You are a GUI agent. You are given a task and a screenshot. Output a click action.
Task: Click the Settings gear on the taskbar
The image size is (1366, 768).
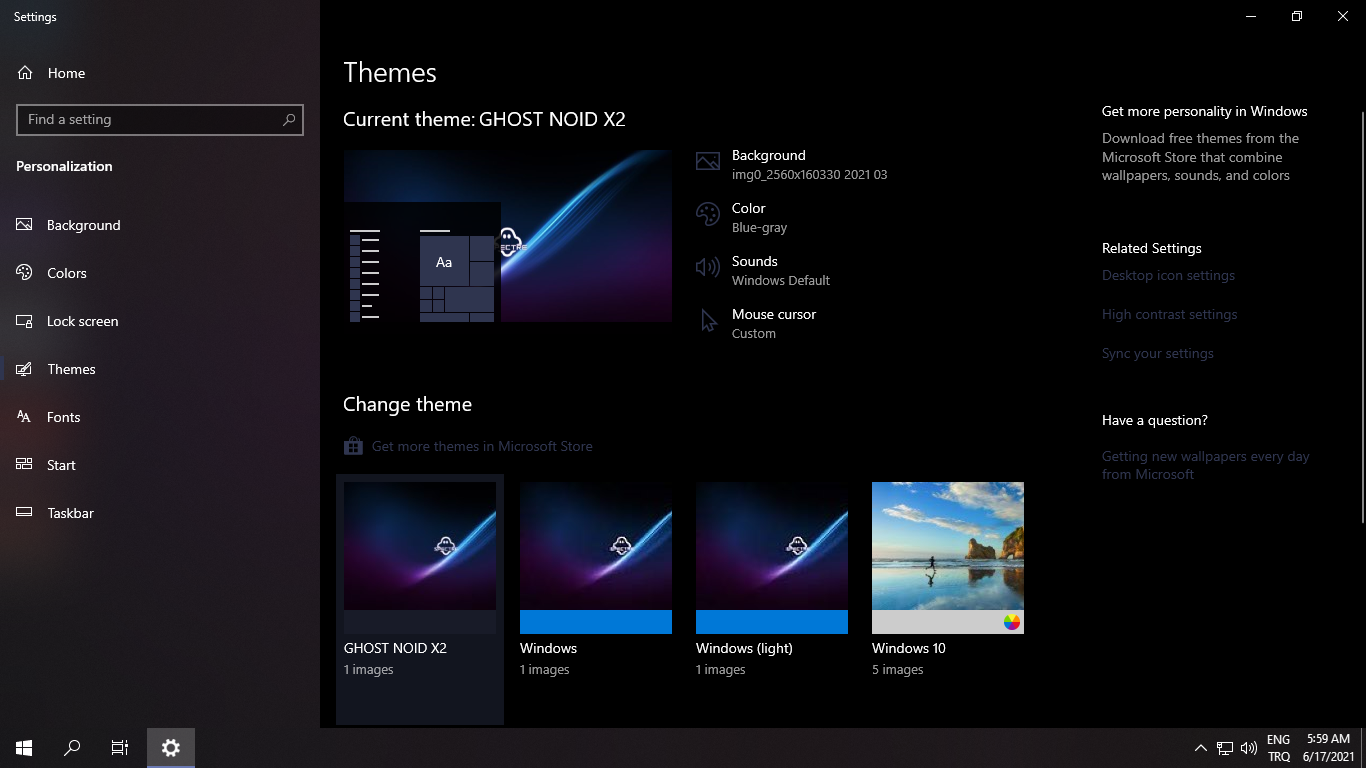pyautogui.click(x=171, y=748)
